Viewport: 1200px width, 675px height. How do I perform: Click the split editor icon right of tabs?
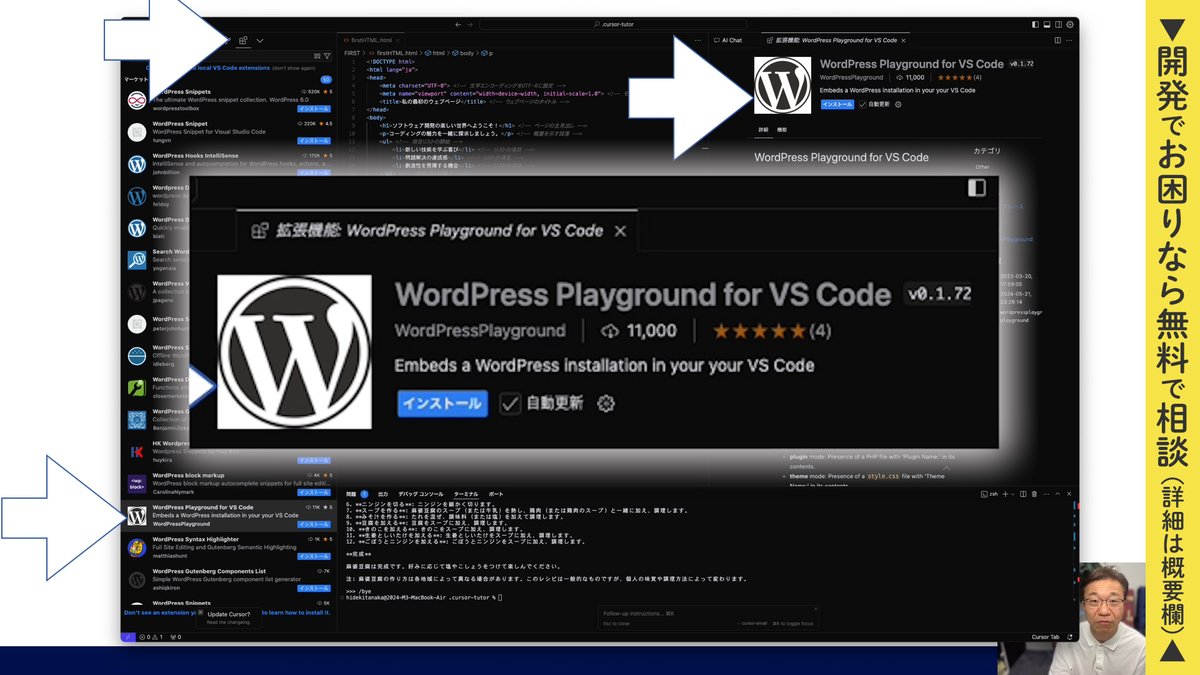(x=1058, y=40)
